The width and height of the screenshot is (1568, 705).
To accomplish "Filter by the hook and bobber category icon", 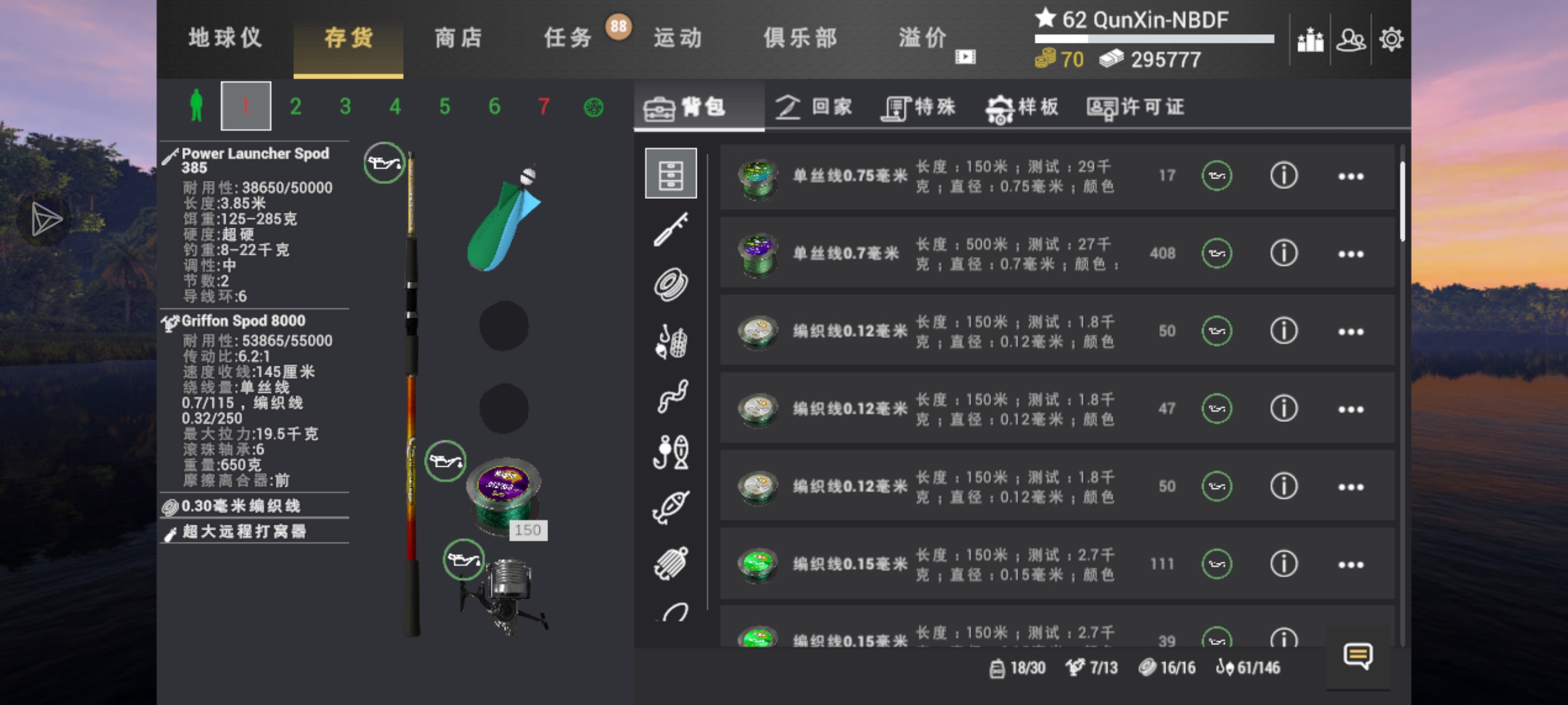I will 671,452.
